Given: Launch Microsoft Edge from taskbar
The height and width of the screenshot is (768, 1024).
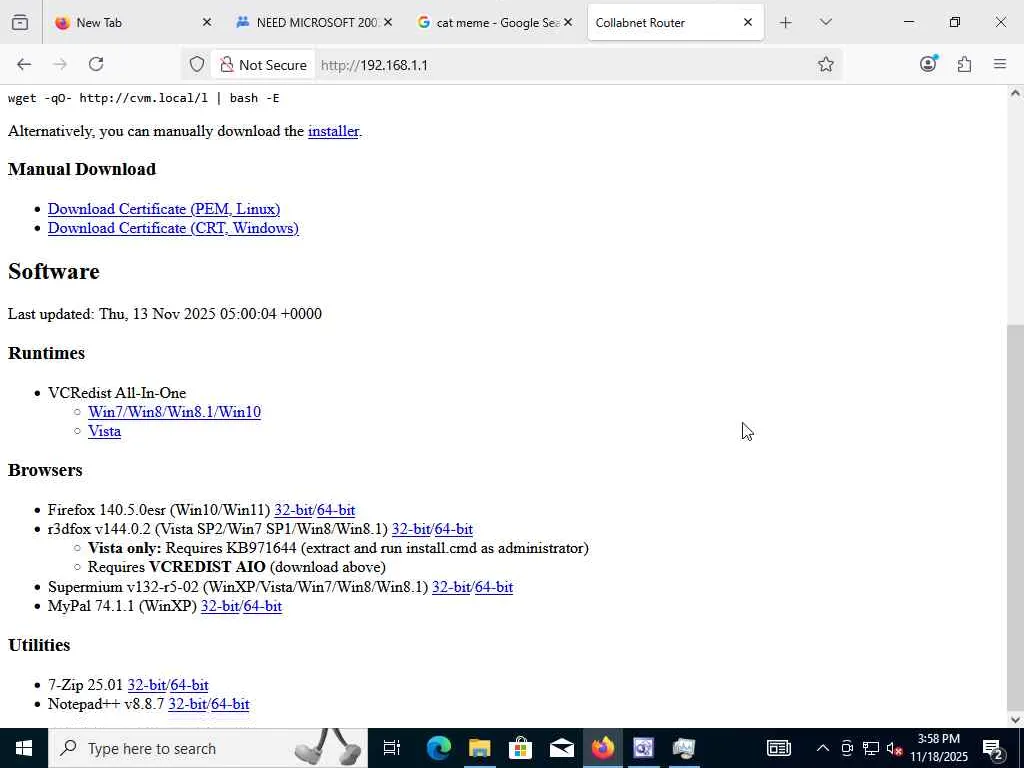Looking at the screenshot, I should (x=439, y=748).
